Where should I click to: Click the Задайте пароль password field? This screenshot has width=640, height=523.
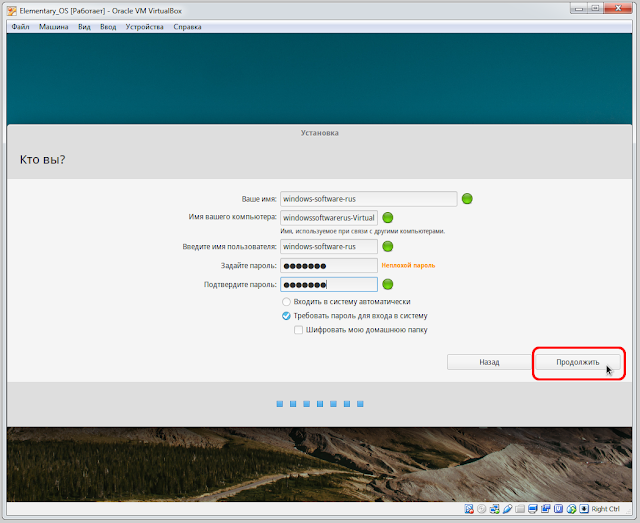(329, 266)
